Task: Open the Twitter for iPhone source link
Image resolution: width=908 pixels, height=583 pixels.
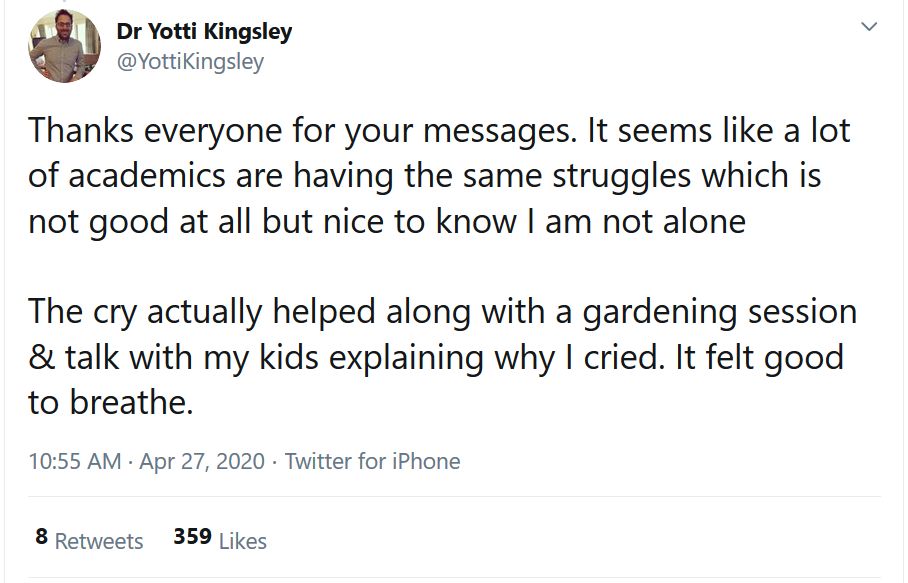Action: pos(372,461)
